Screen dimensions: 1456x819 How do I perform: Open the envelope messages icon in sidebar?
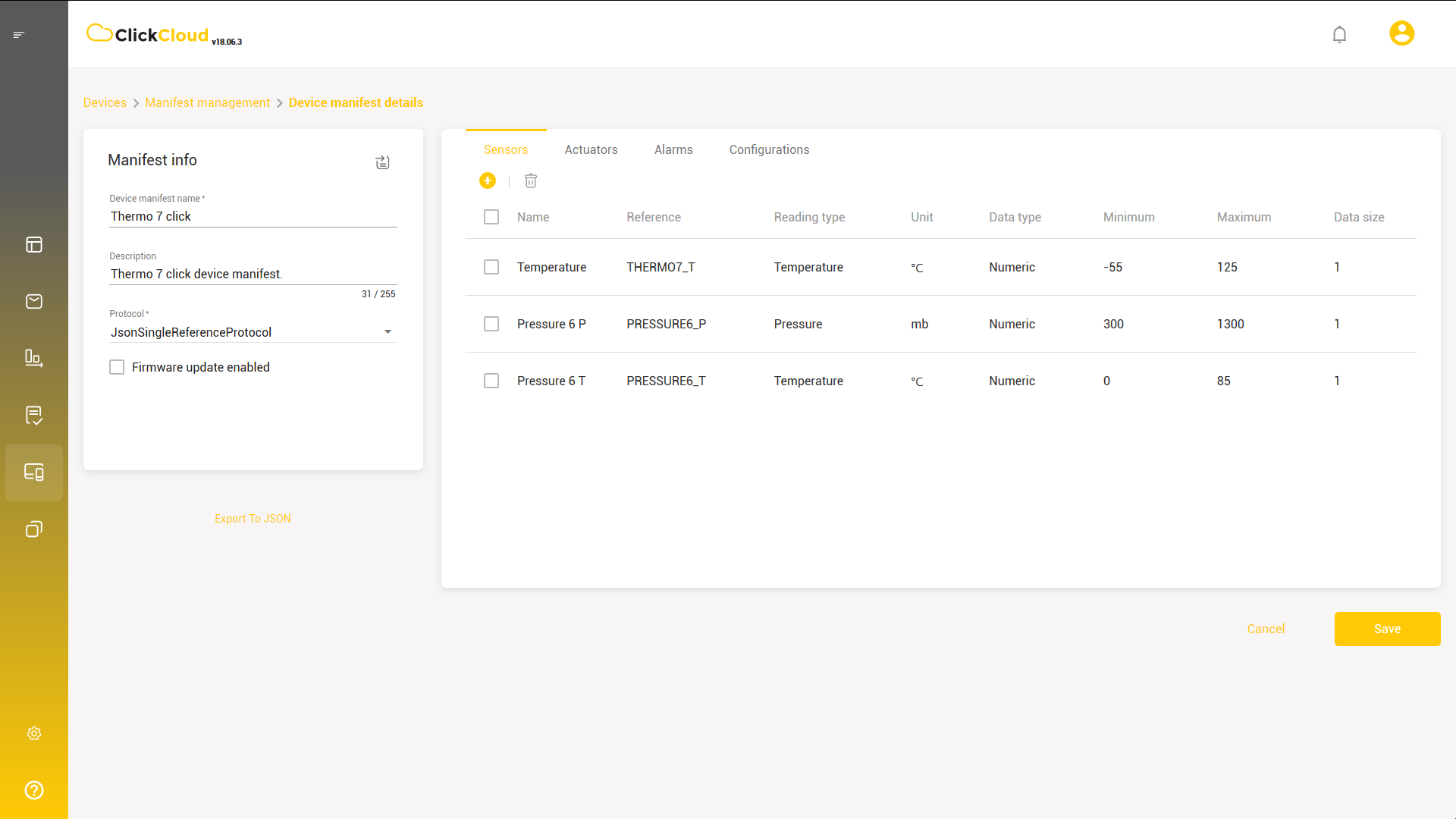pyautogui.click(x=34, y=302)
